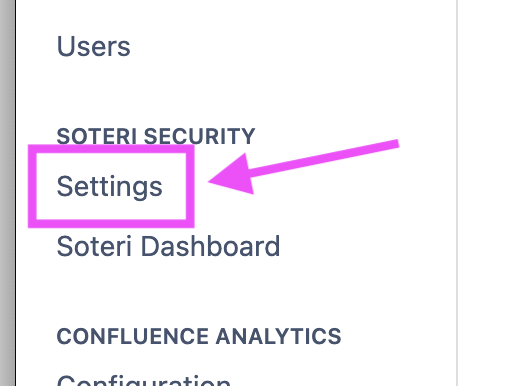This screenshot has height=386, width=518.
Task: Open Configuration under Confluence Analytics
Action: coord(144,380)
